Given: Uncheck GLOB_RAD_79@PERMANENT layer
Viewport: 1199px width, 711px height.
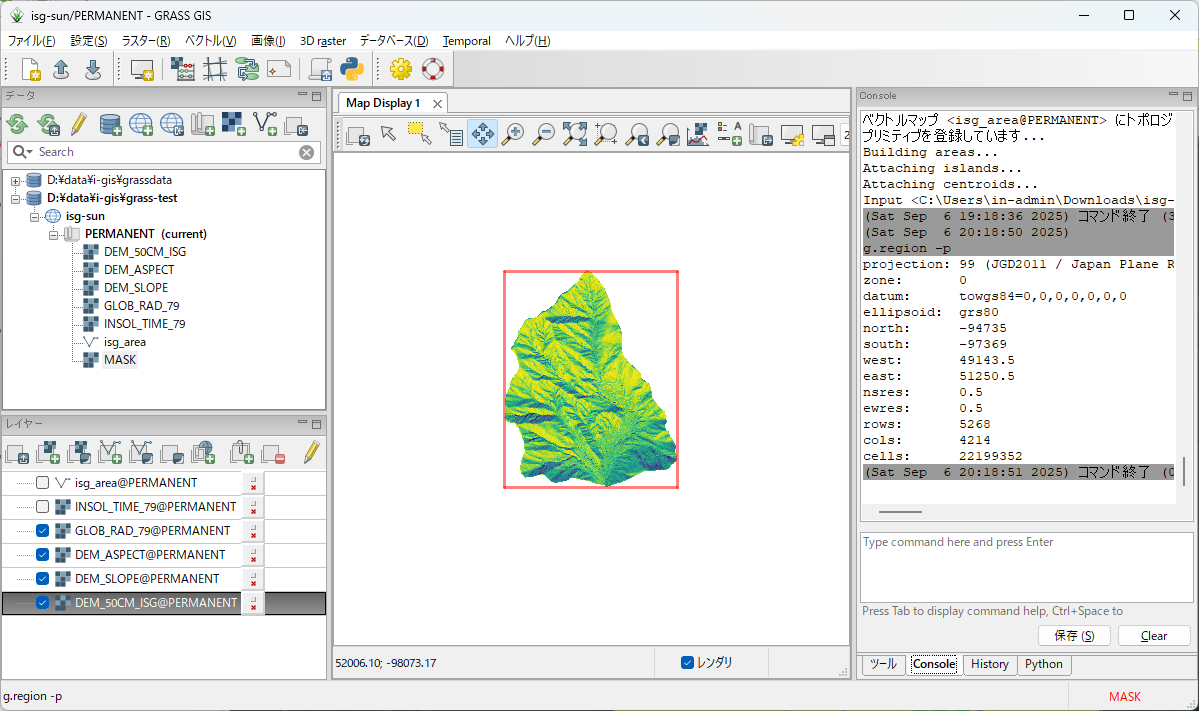Looking at the screenshot, I should point(43,531).
